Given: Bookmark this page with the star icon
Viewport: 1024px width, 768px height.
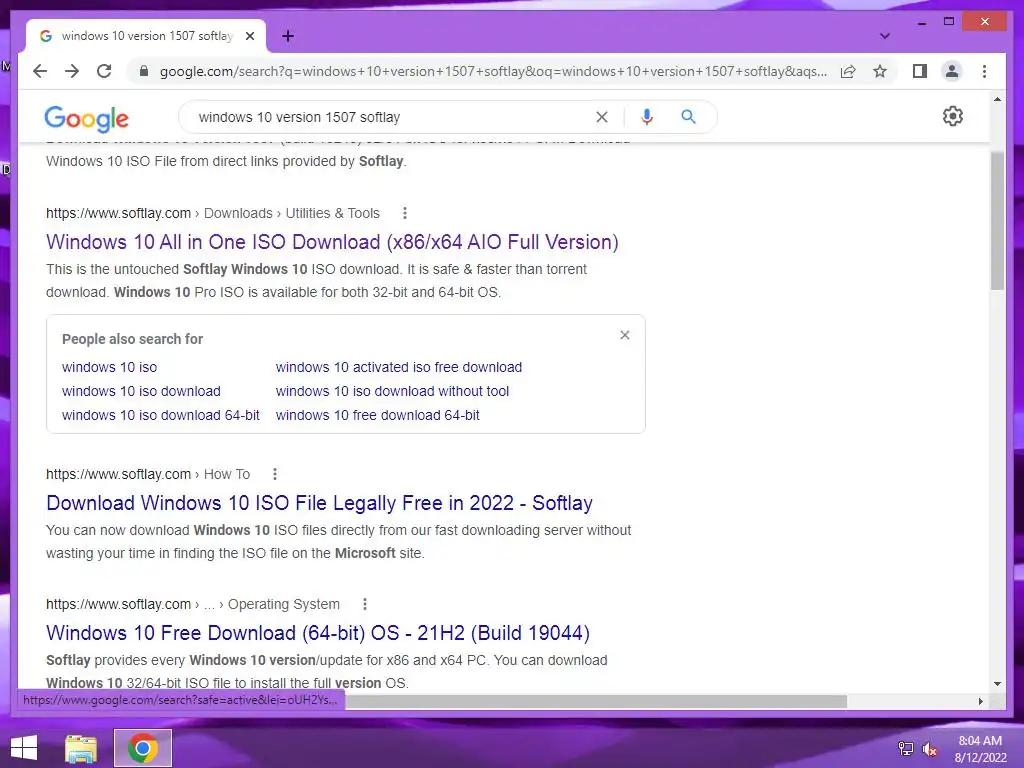Looking at the screenshot, I should pyautogui.click(x=880, y=71).
